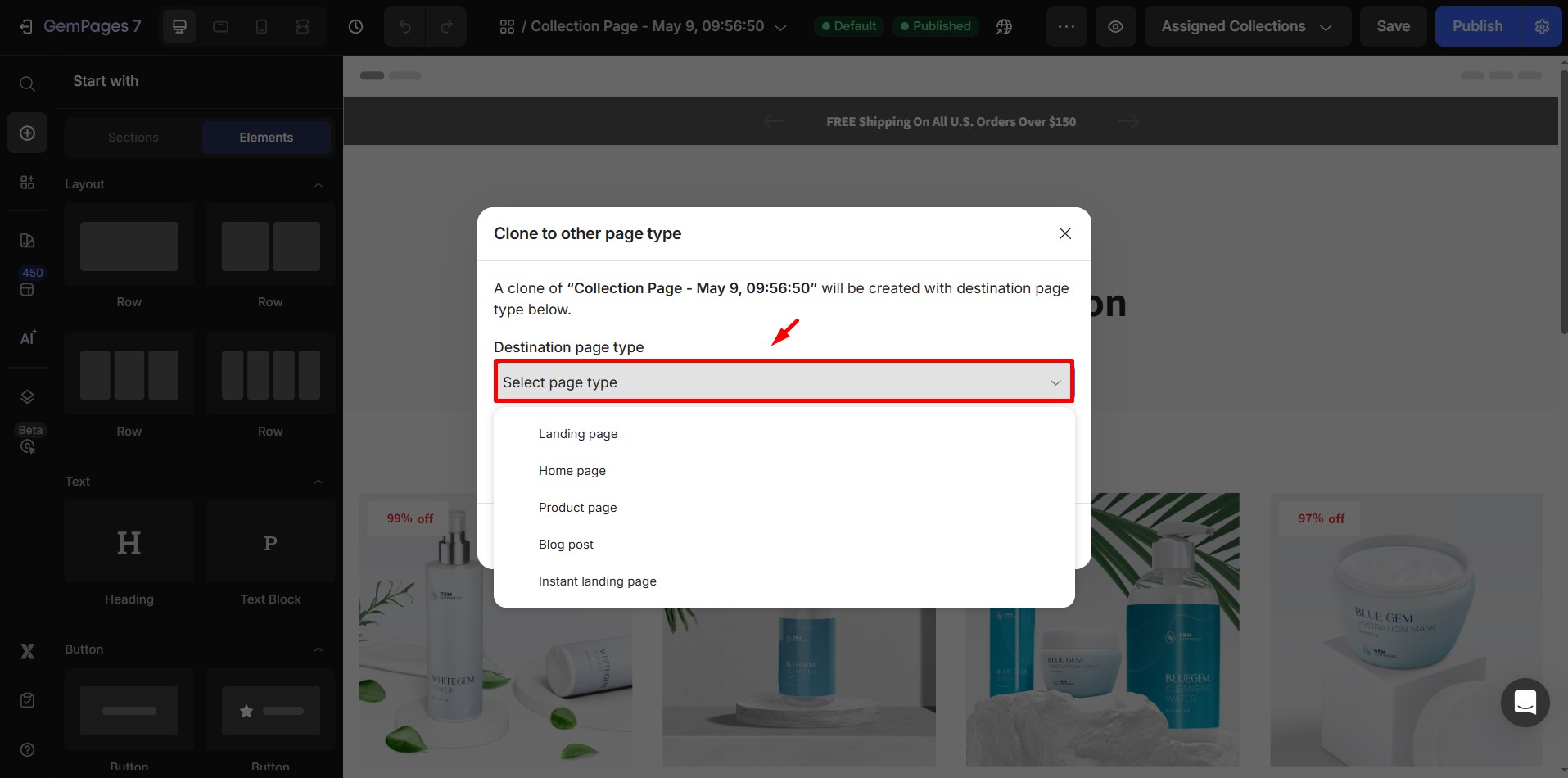The width and height of the screenshot is (1568, 778).
Task: Open the fit-to-screen preview icon
Action: pyautogui.click(x=302, y=26)
